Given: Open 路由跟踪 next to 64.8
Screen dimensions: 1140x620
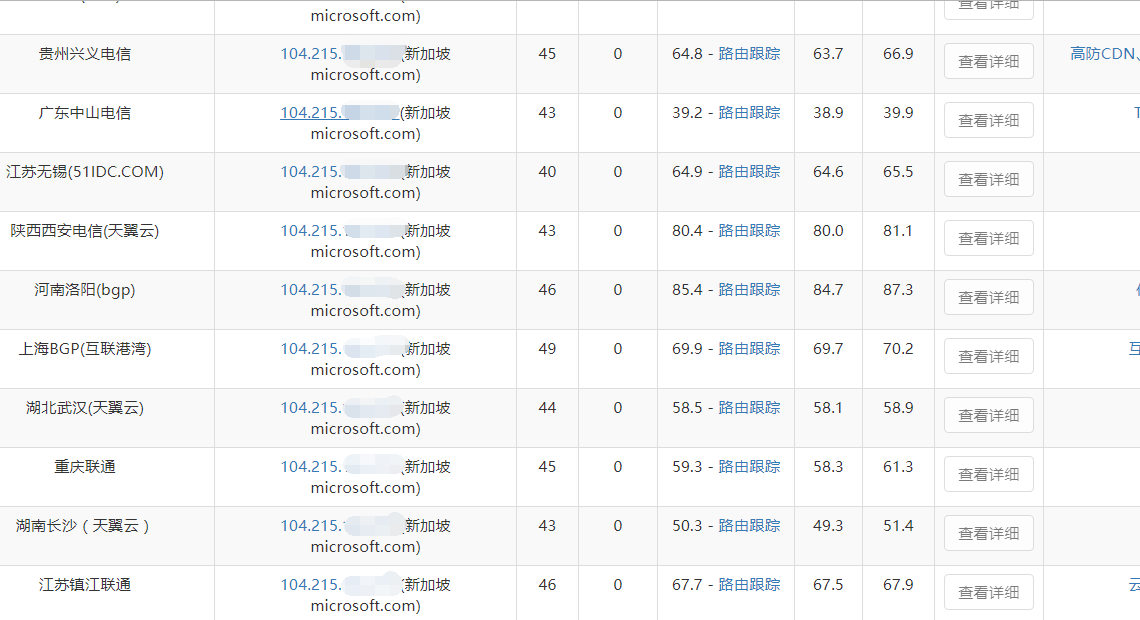Looking at the screenshot, I should pyautogui.click(x=749, y=54).
